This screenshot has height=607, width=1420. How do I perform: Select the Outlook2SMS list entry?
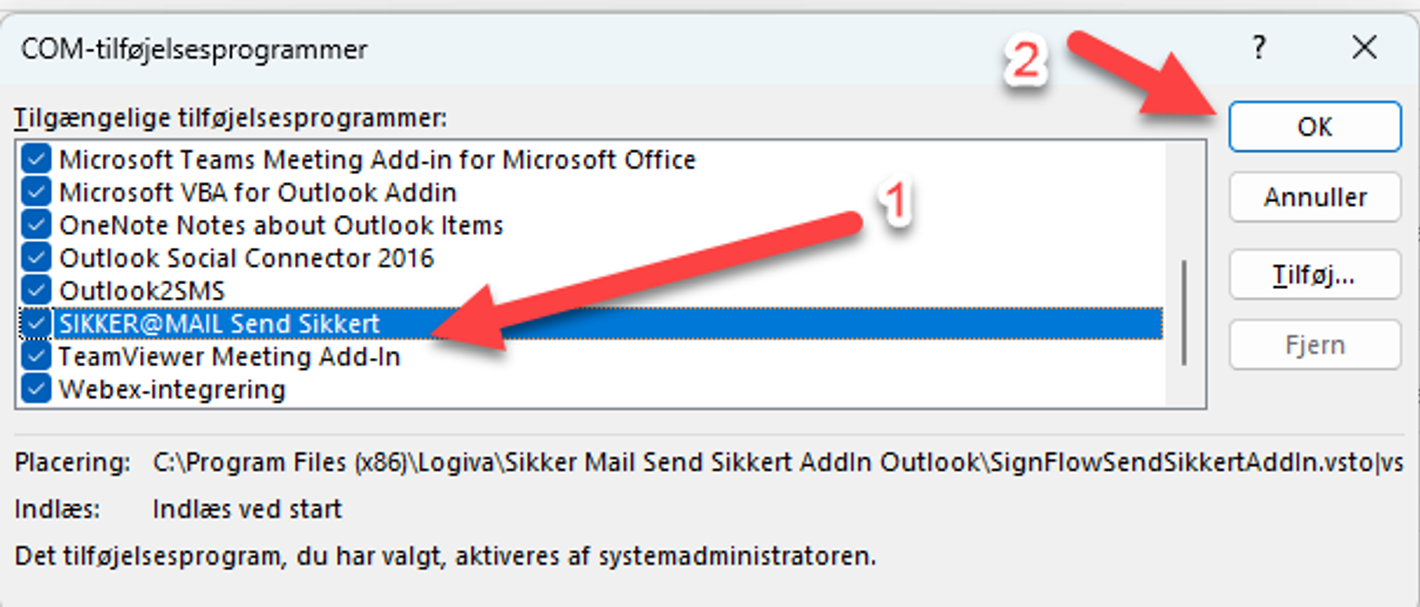click(590, 291)
